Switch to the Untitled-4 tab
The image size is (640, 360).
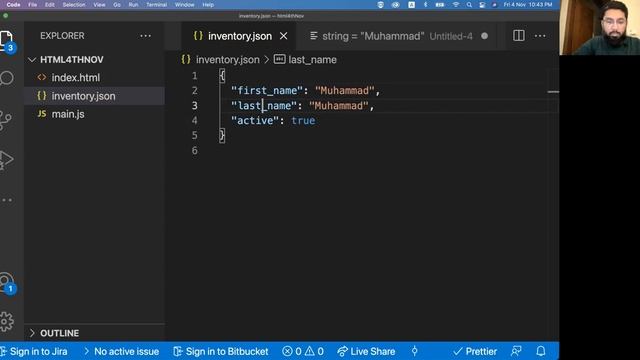pyautogui.click(x=398, y=36)
